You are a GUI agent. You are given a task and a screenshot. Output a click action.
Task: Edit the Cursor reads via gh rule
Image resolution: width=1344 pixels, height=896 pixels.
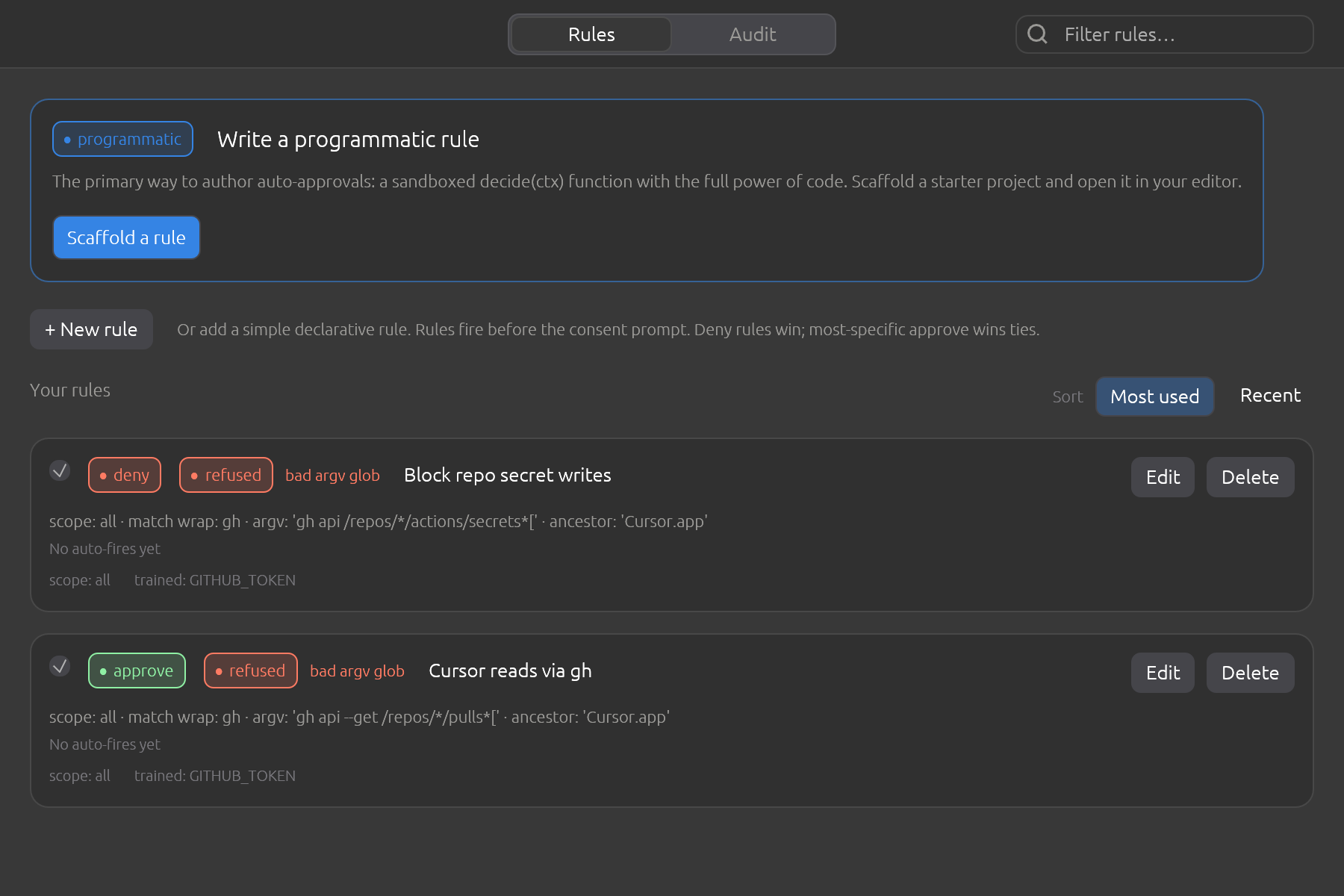tap(1163, 673)
